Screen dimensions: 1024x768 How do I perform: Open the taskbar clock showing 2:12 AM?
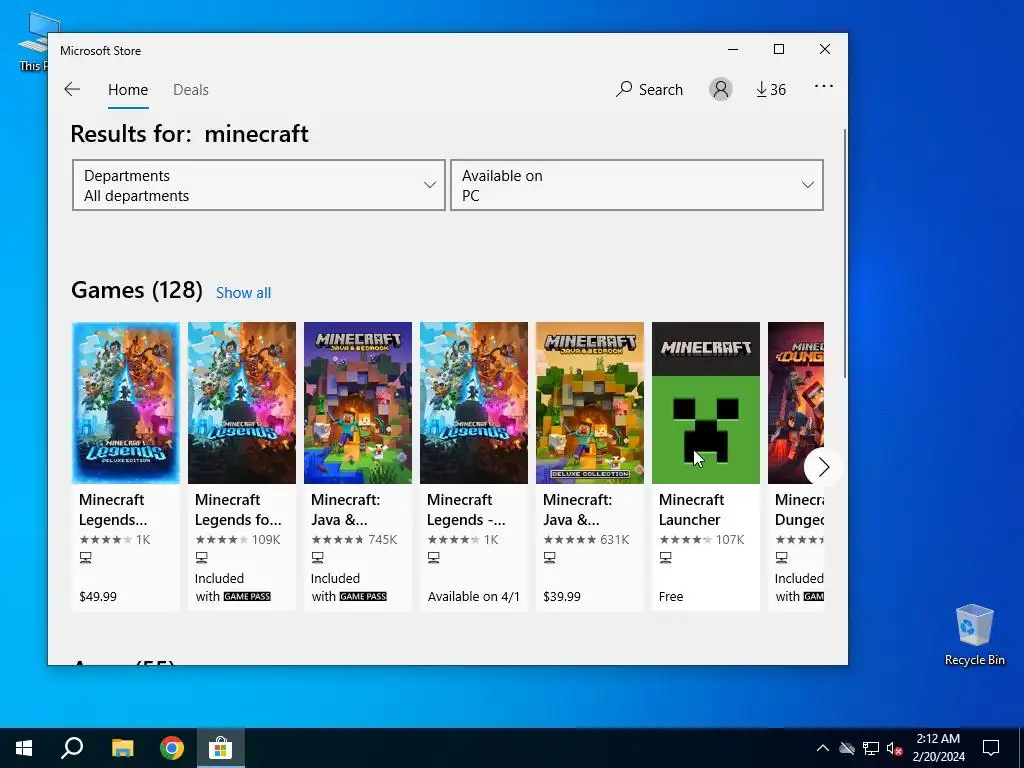pos(938,748)
